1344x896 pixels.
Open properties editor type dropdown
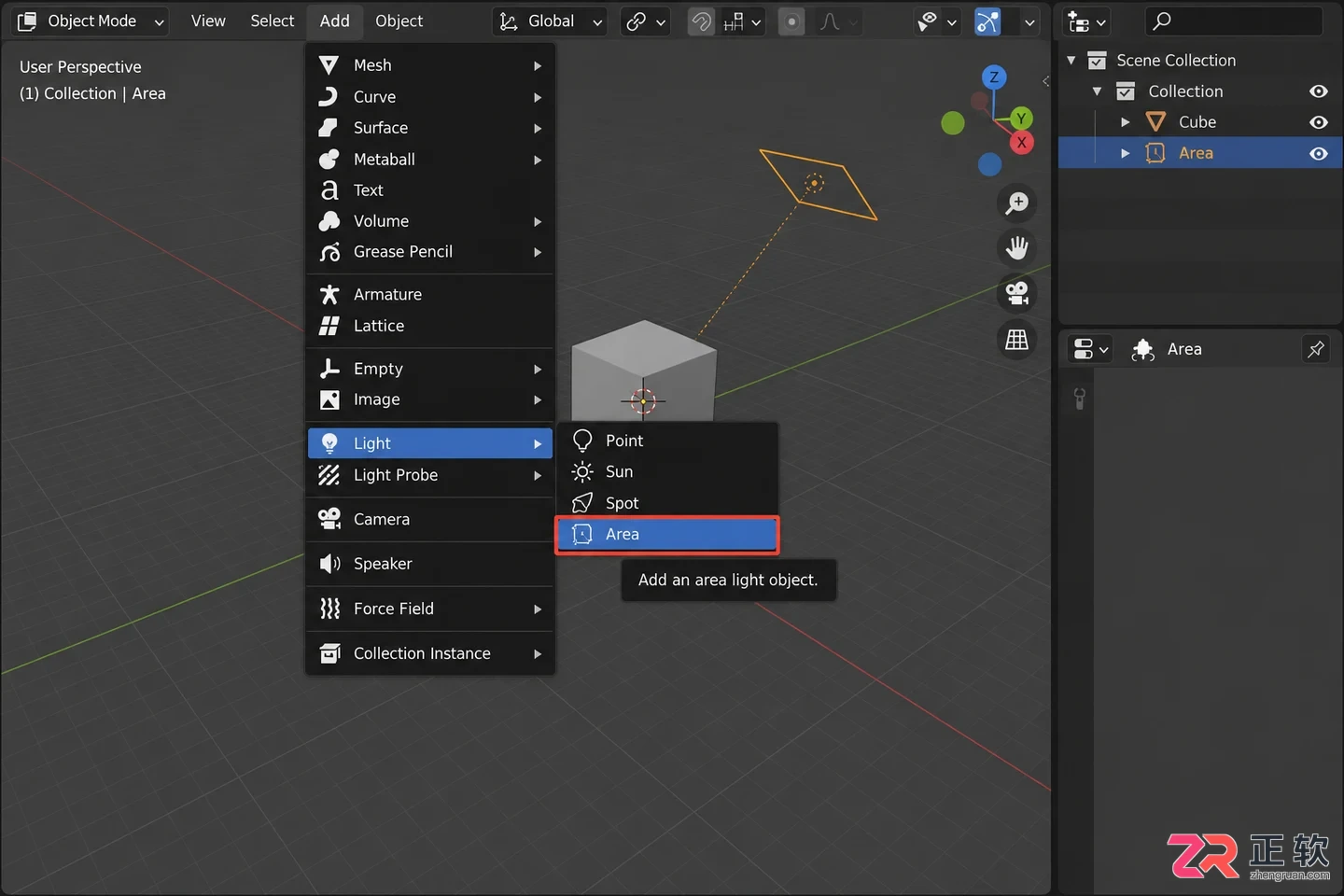1089,349
